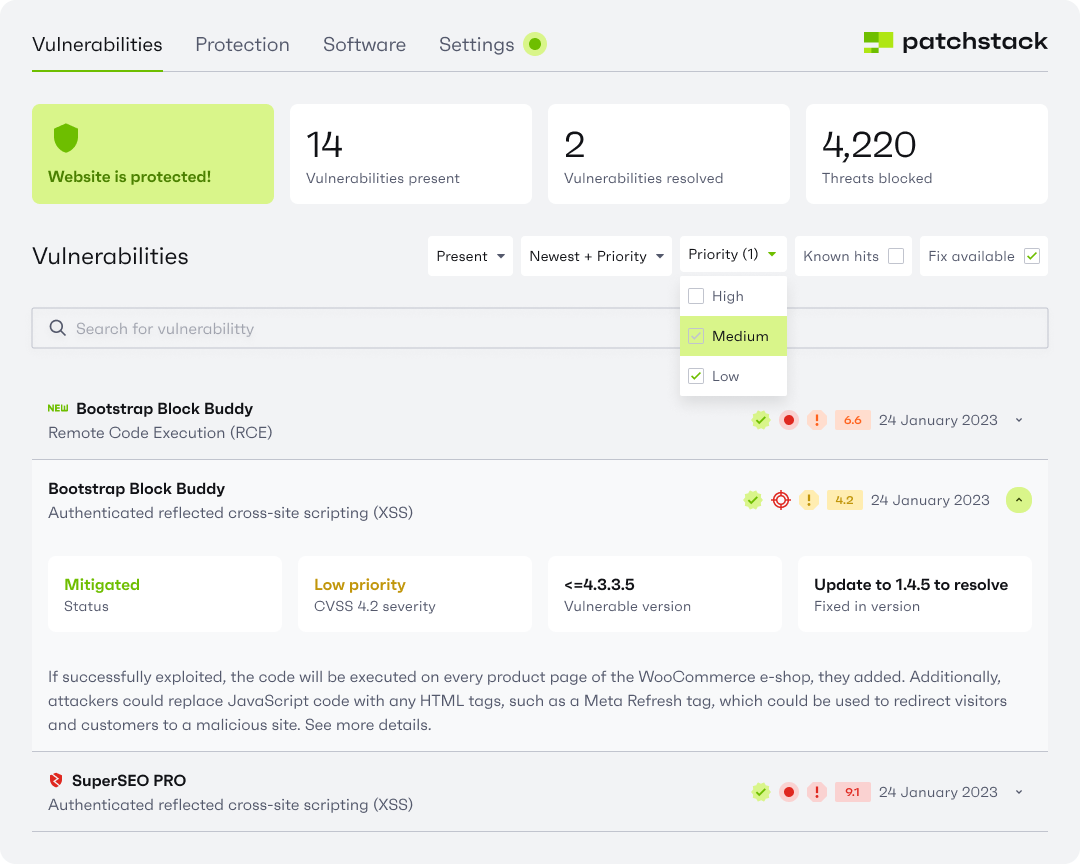Open the Present status dropdown
The width and height of the screenshot is (1080, 864).
(x=470, y=256)
